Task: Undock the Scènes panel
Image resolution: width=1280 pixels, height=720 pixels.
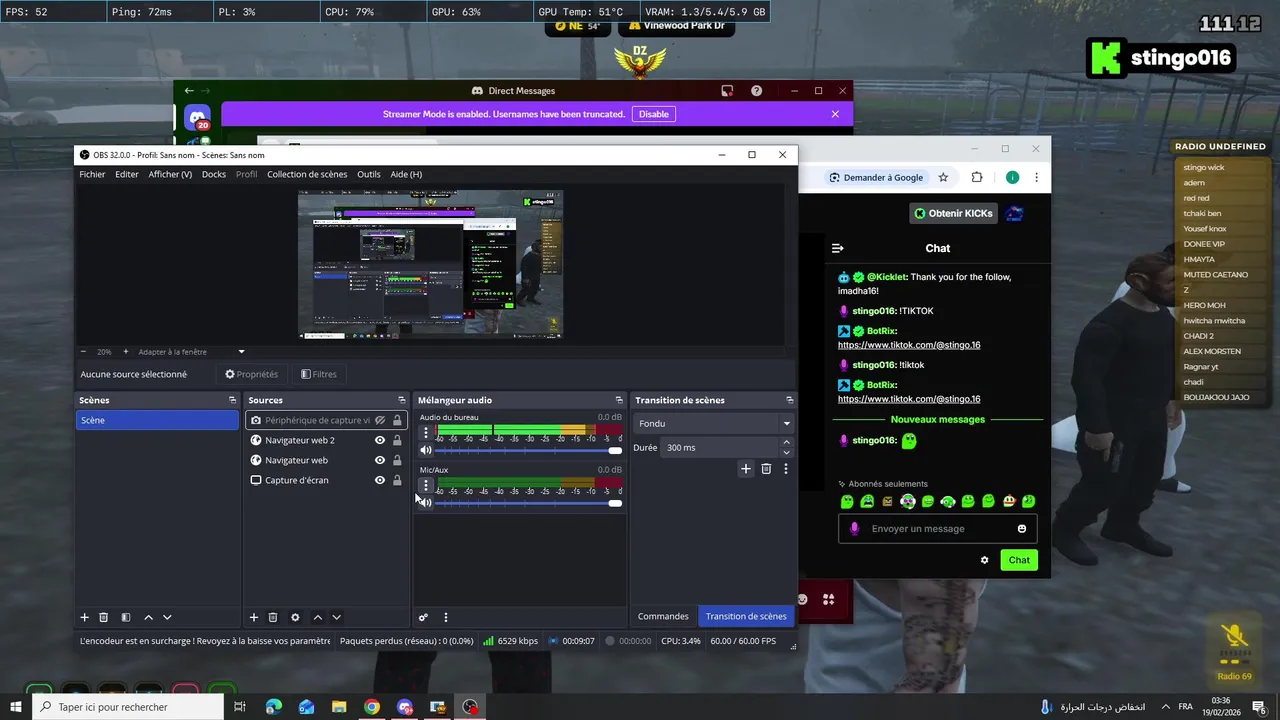Action: point(232,400)
